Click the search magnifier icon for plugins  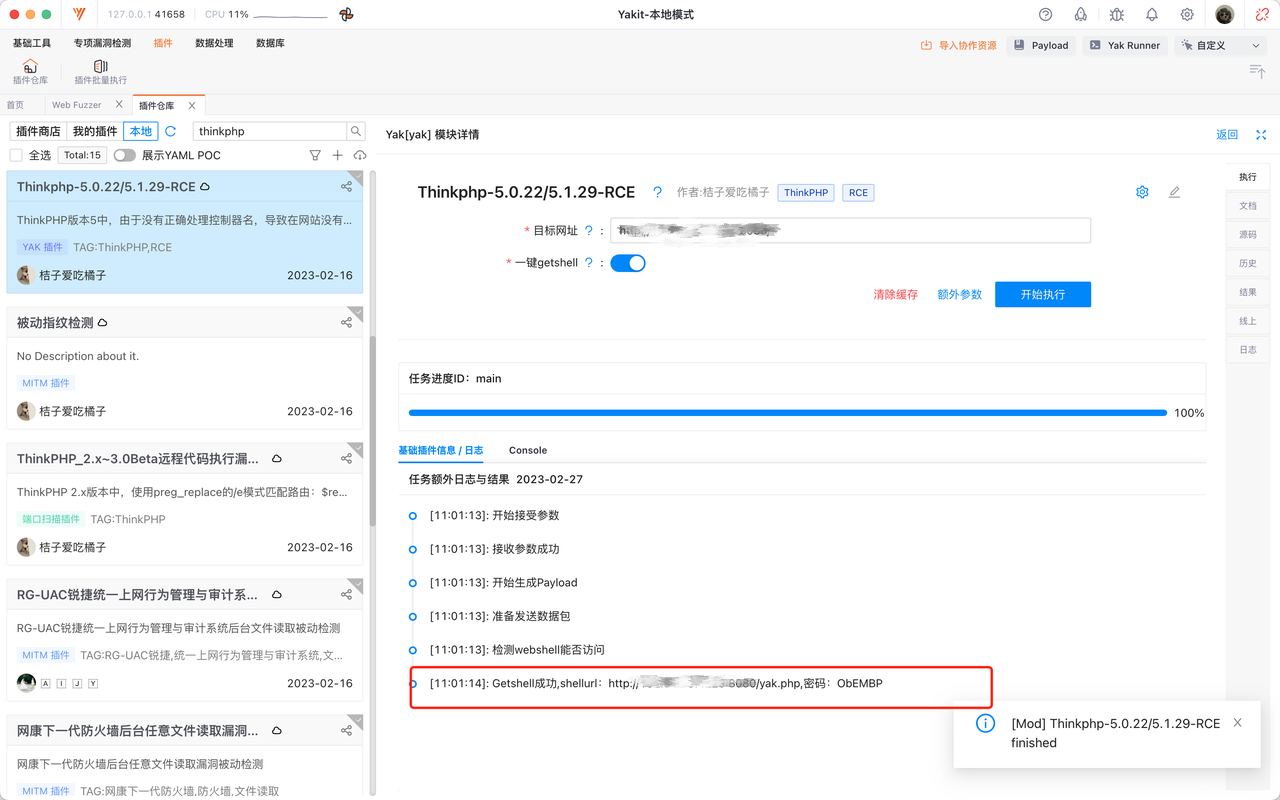point(356,131)
